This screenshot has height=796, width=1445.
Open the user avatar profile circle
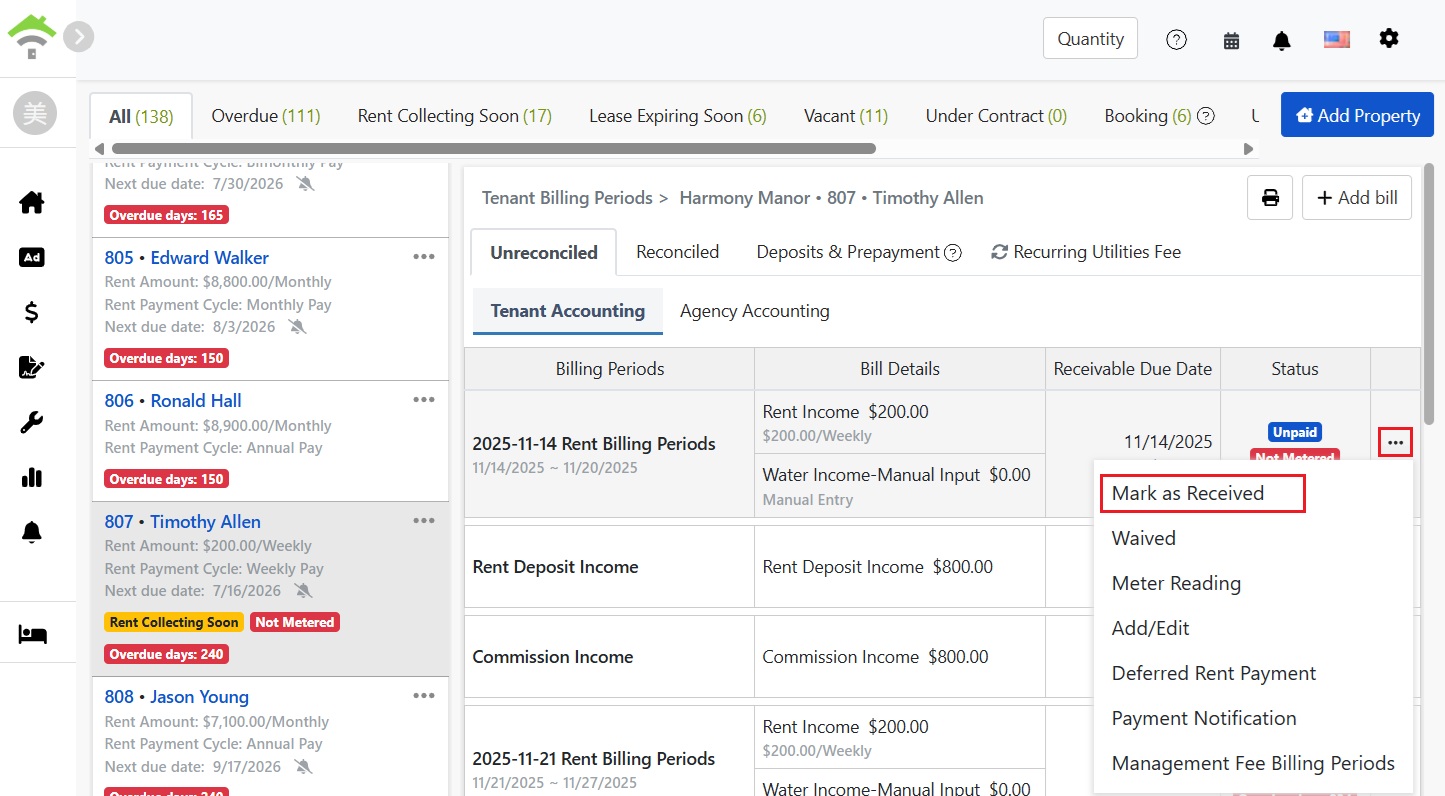(35, 115)
